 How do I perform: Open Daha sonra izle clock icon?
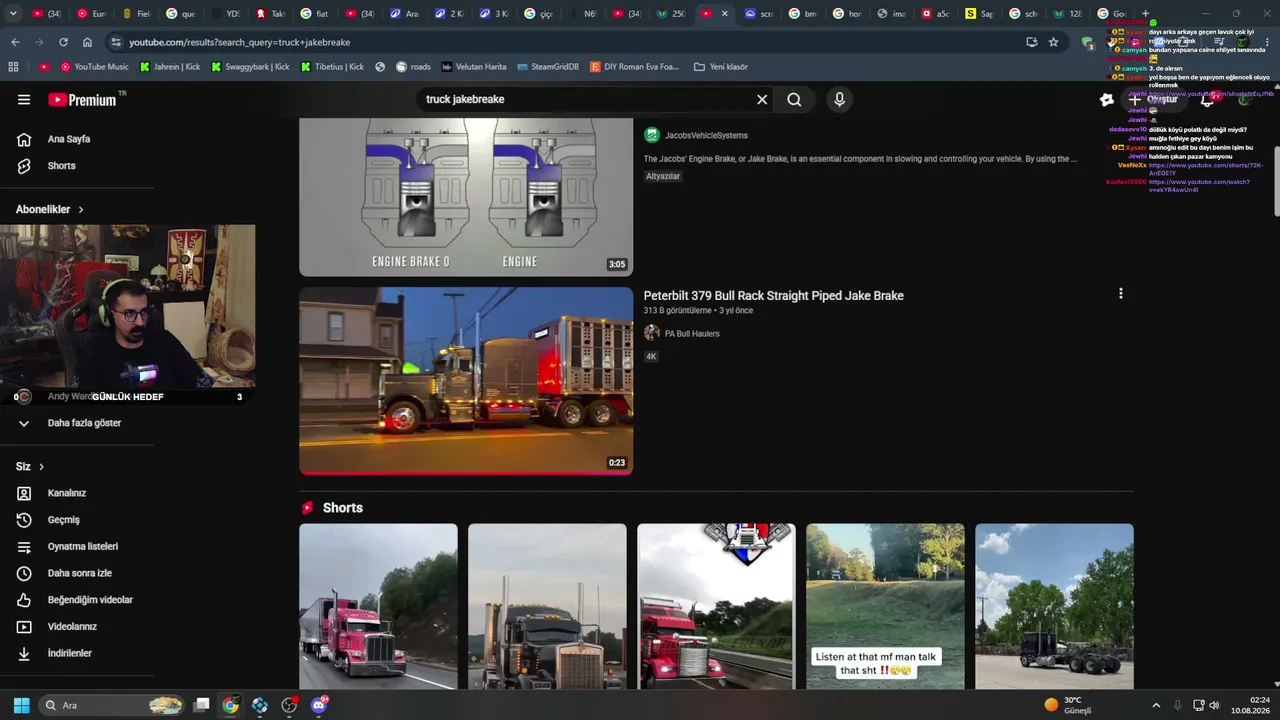tap(24, 573)
